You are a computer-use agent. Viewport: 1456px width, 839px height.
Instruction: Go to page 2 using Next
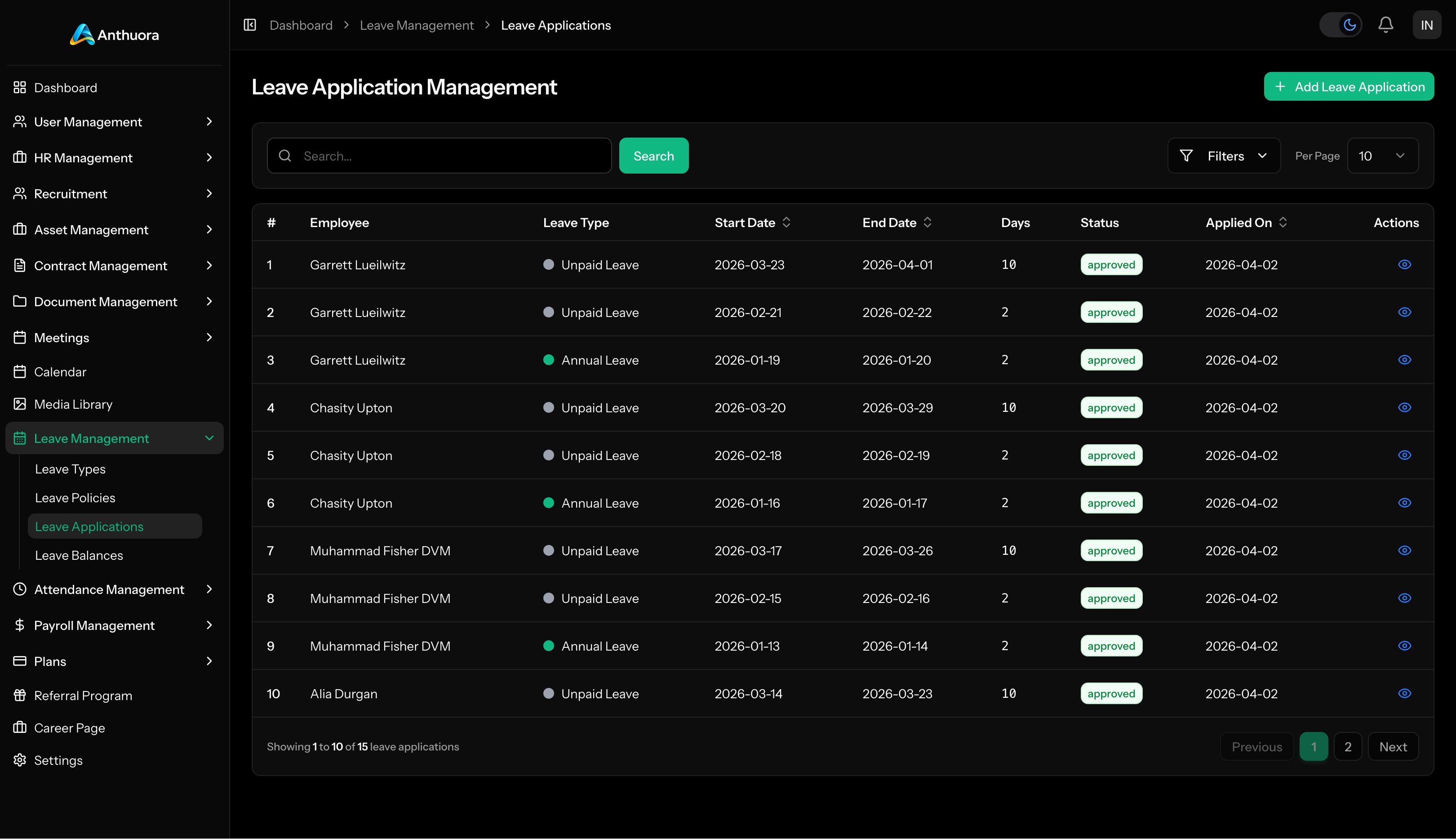pyautogui.click(x=1393, y=746)
